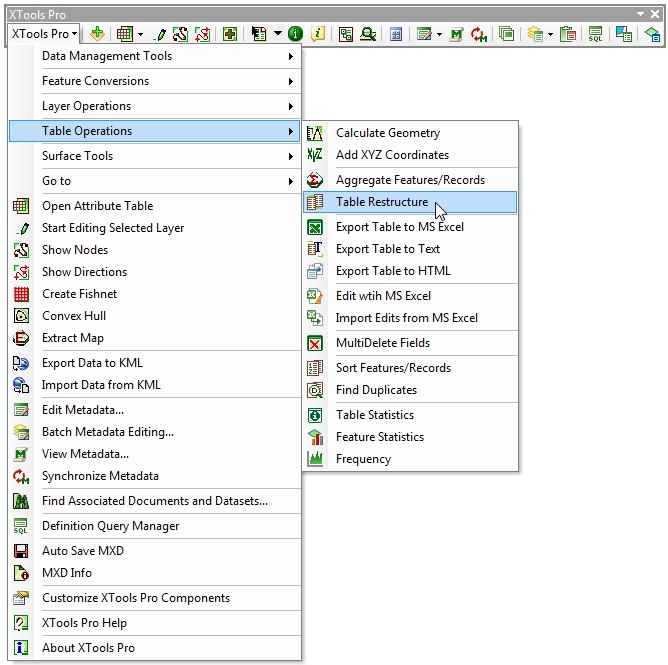Select Aggregate Features/Records
The width and height of the screenshot is (668, 665).
(410, 180)
